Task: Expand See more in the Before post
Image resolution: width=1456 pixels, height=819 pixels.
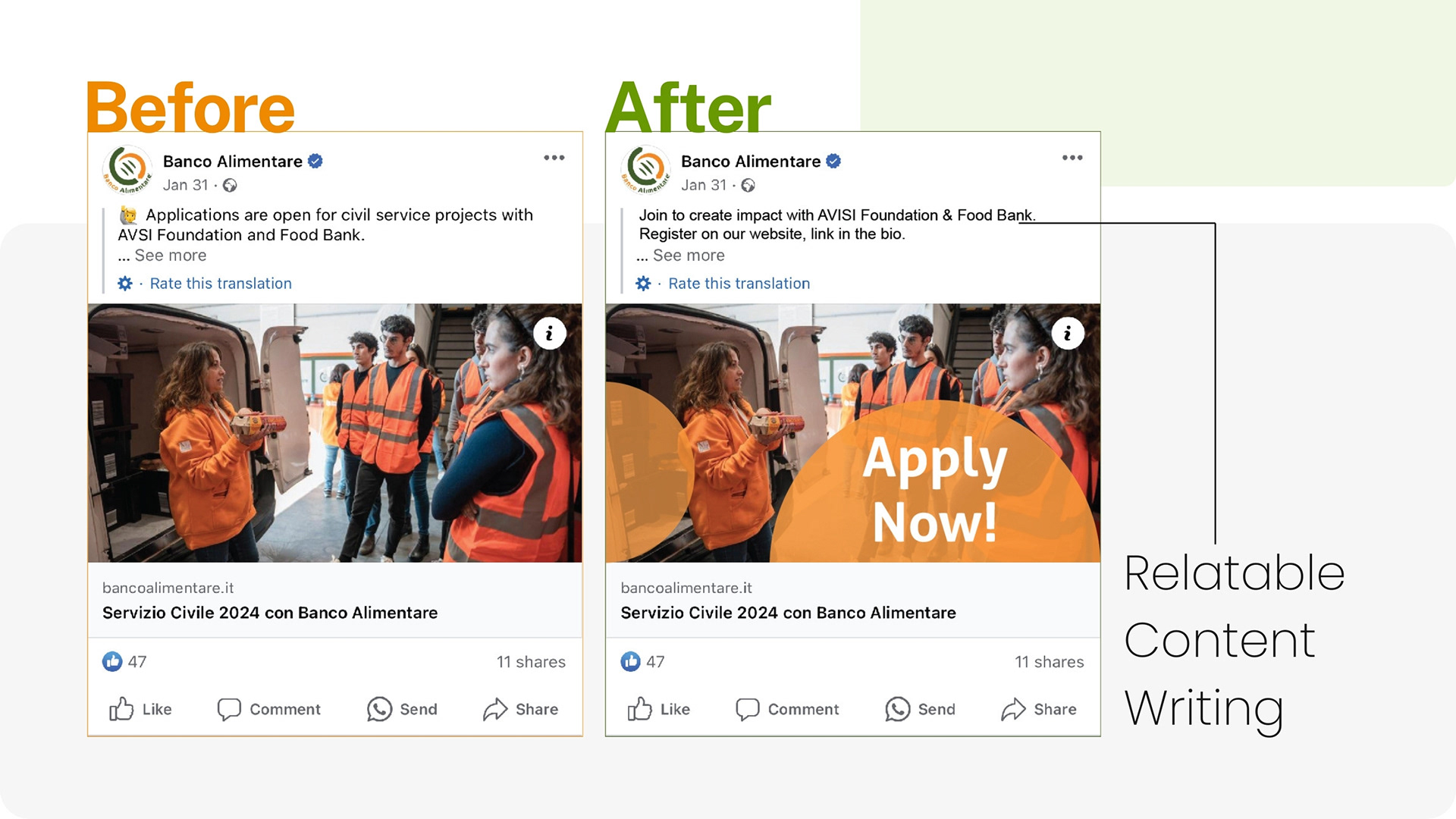Action: 171,256
